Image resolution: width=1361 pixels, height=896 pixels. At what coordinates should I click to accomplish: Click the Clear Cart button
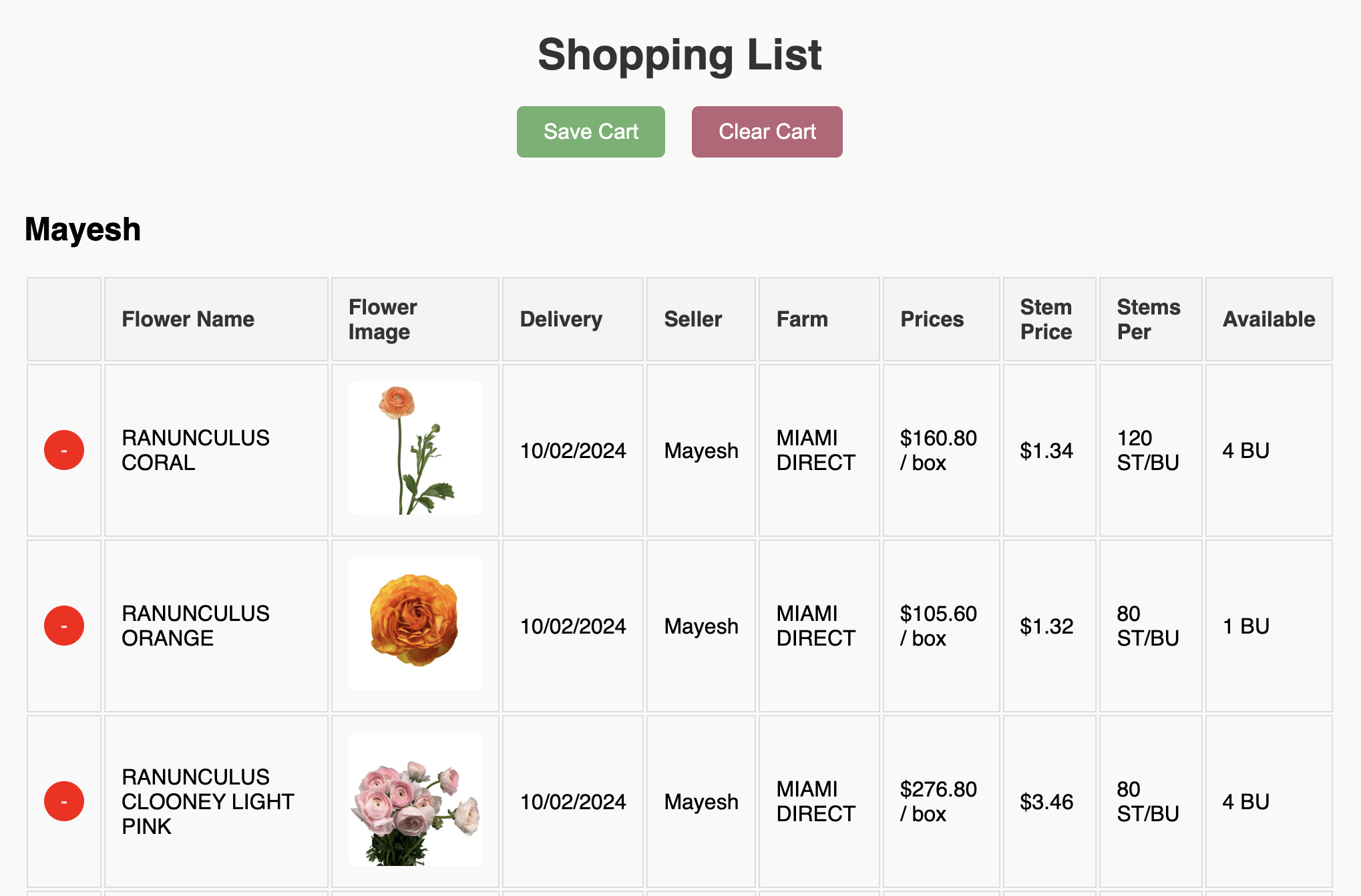point(767,132)
